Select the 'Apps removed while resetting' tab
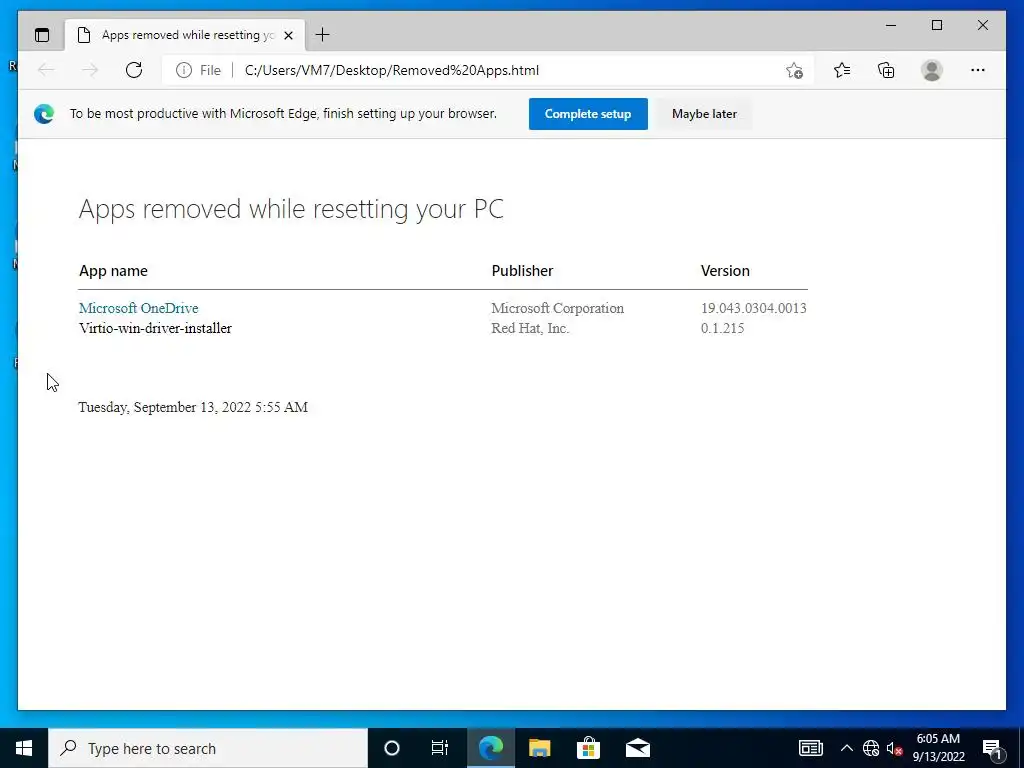 tap(185, 35)
